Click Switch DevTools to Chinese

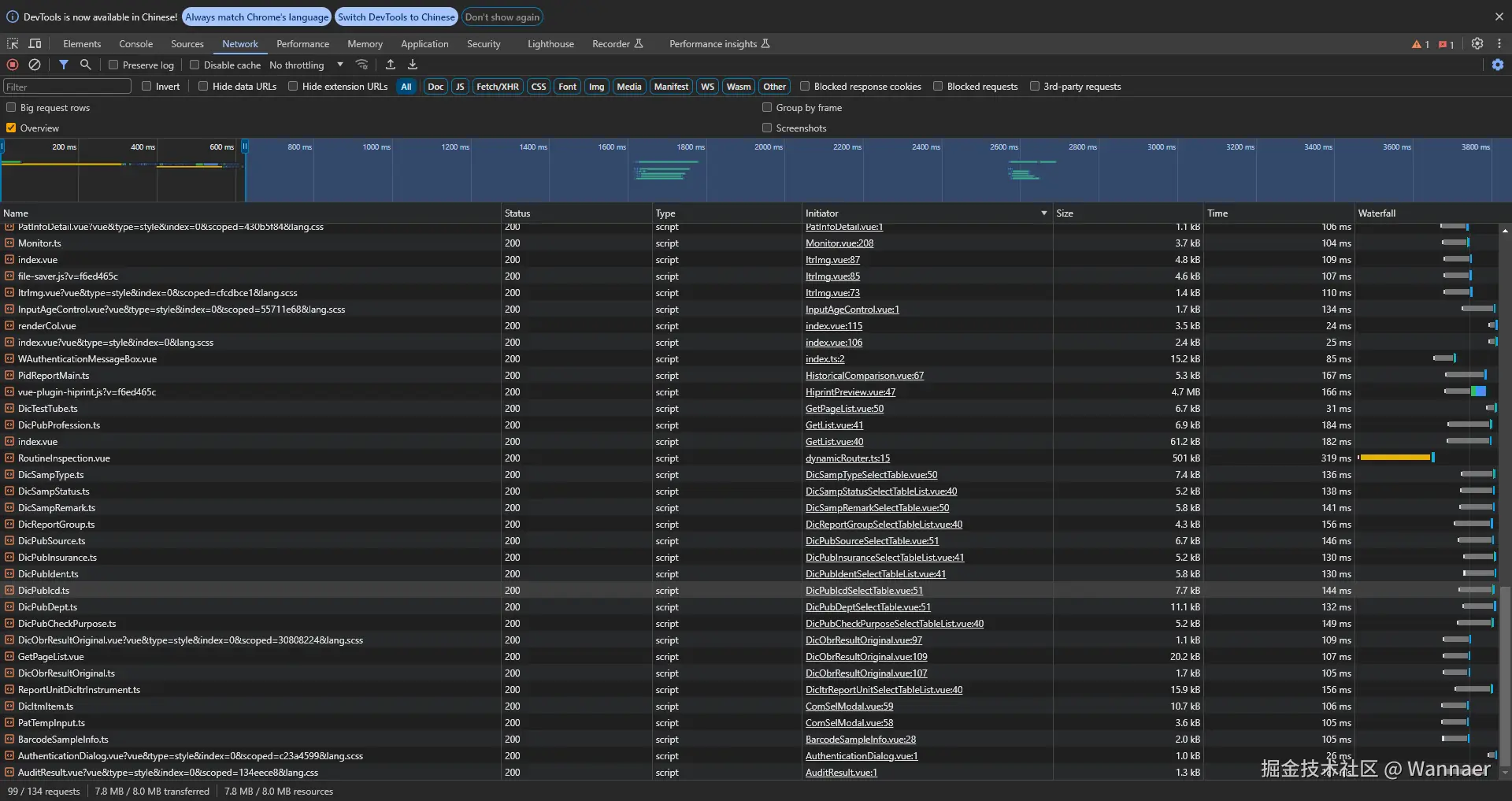(x=396, y=17)
